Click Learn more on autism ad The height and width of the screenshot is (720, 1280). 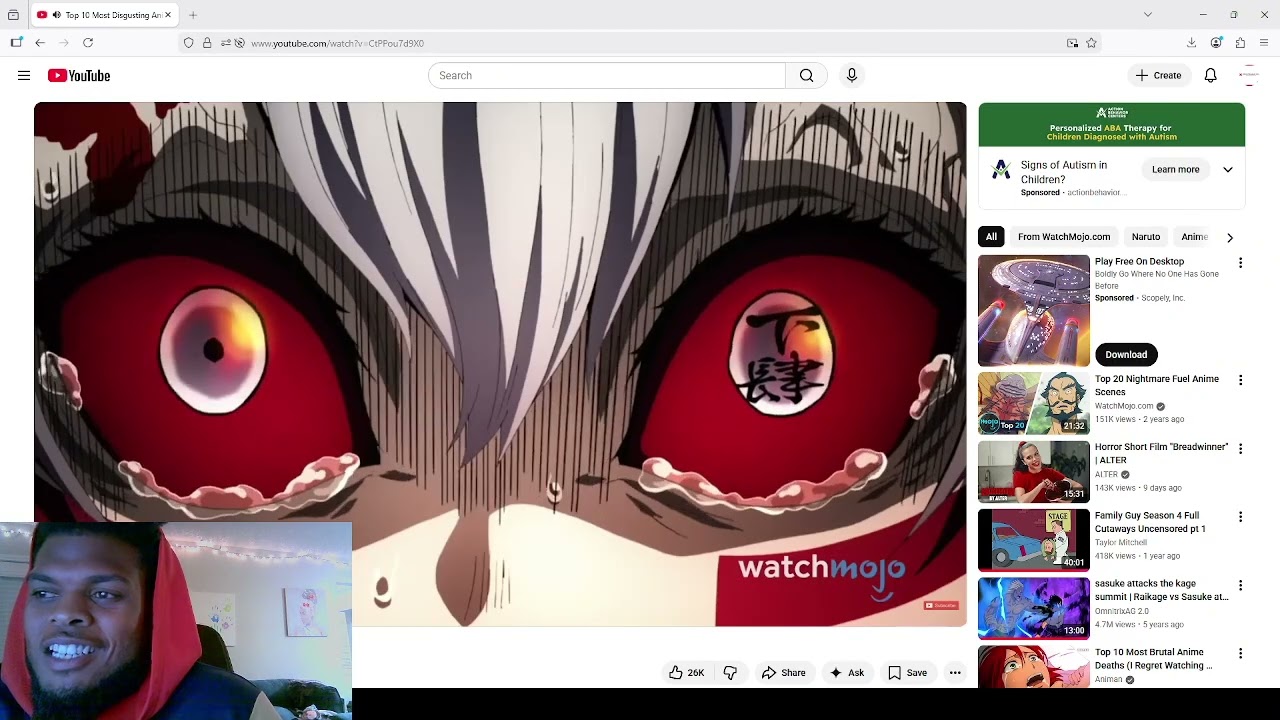1175,170
